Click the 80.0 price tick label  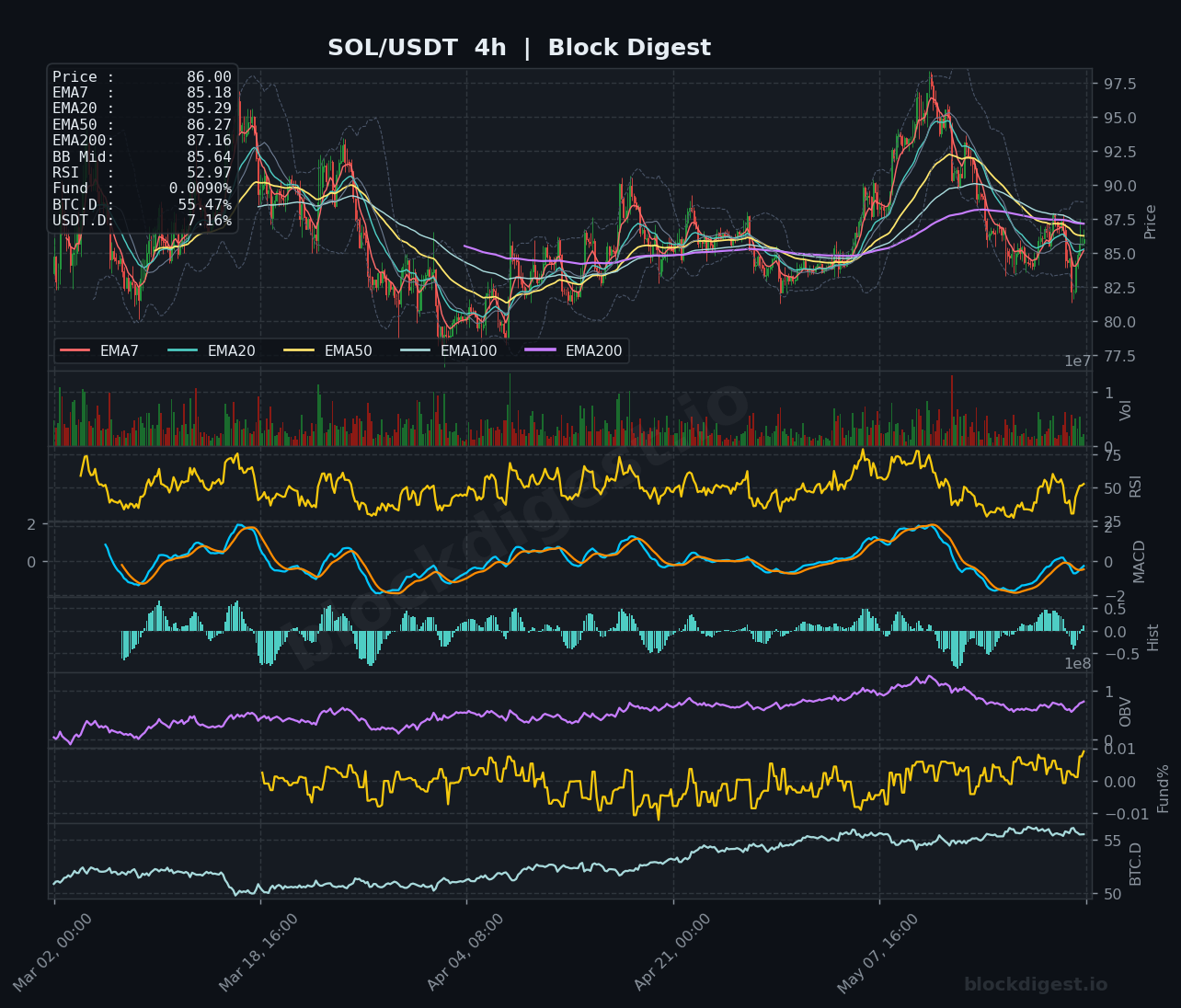pyautogui.click(x=1119, y=323)
